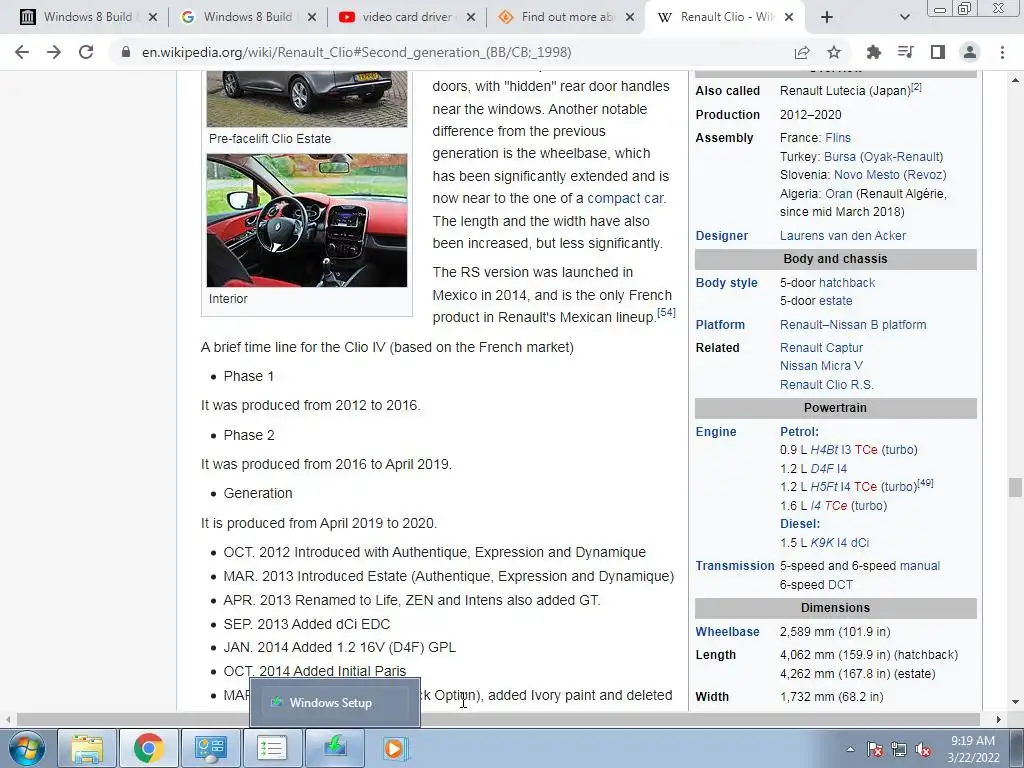1024x768 pixels.
Task: Close the first Windows 8 Build tab
Action: click(153, 17)
